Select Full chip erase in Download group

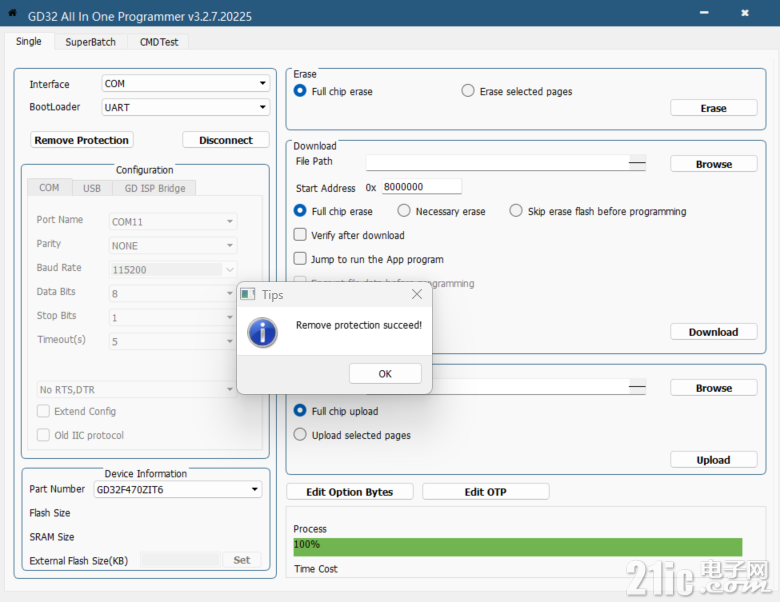[x=333, y=211]
